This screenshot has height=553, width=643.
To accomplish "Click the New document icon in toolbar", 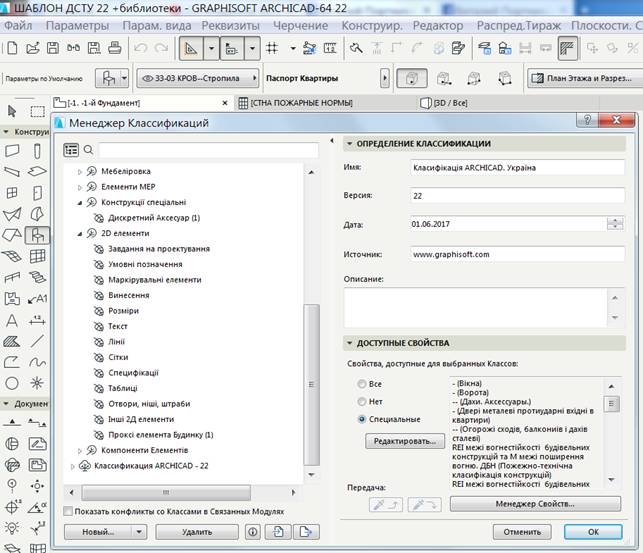I will (x=12, y=48).
